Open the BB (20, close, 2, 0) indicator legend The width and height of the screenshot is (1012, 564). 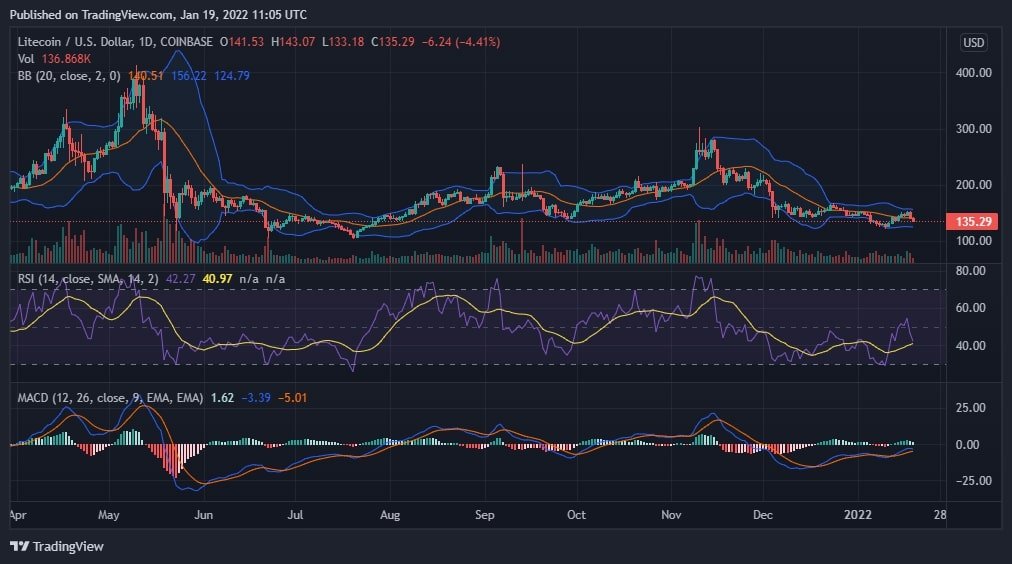click(69, 76)
